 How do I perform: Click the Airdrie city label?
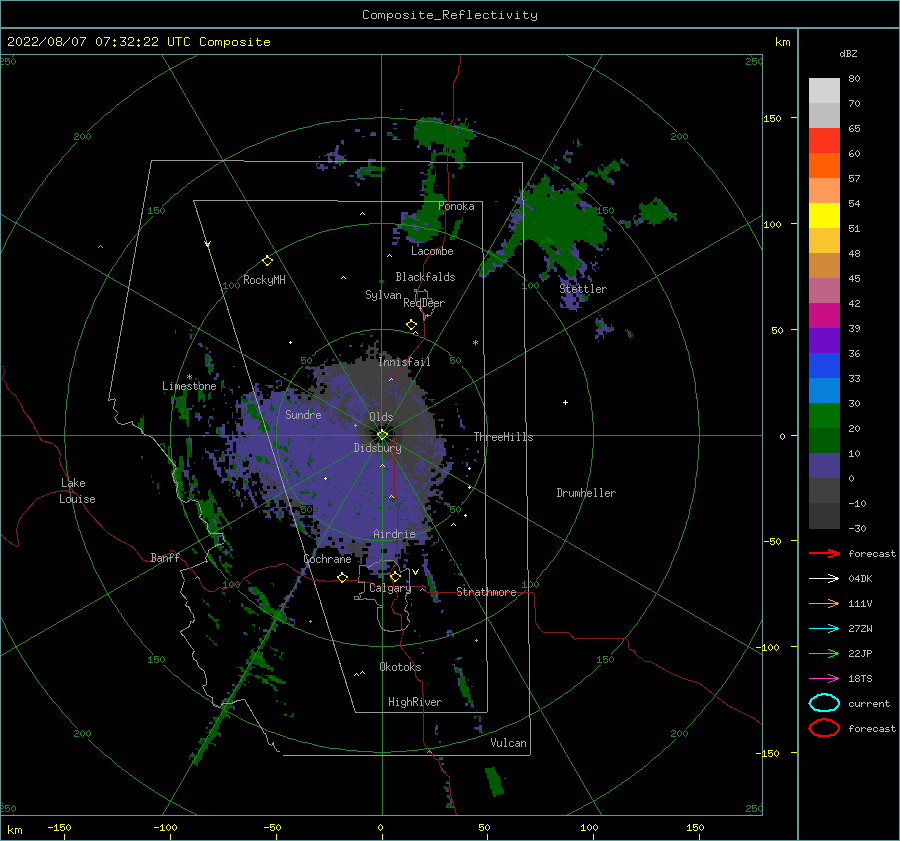(394, 534)
